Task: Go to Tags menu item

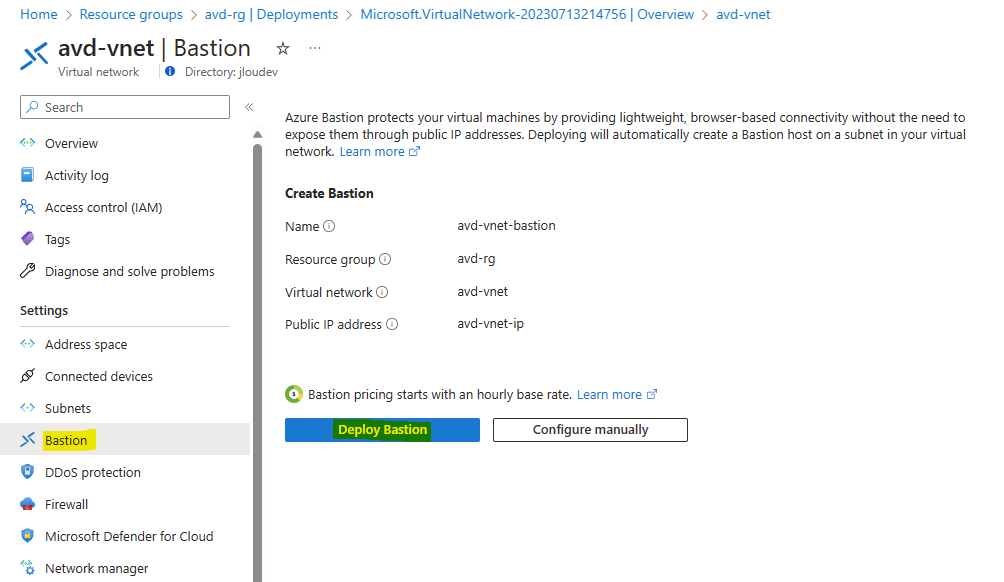Action: pyautogui.click(x=57, y=239)
